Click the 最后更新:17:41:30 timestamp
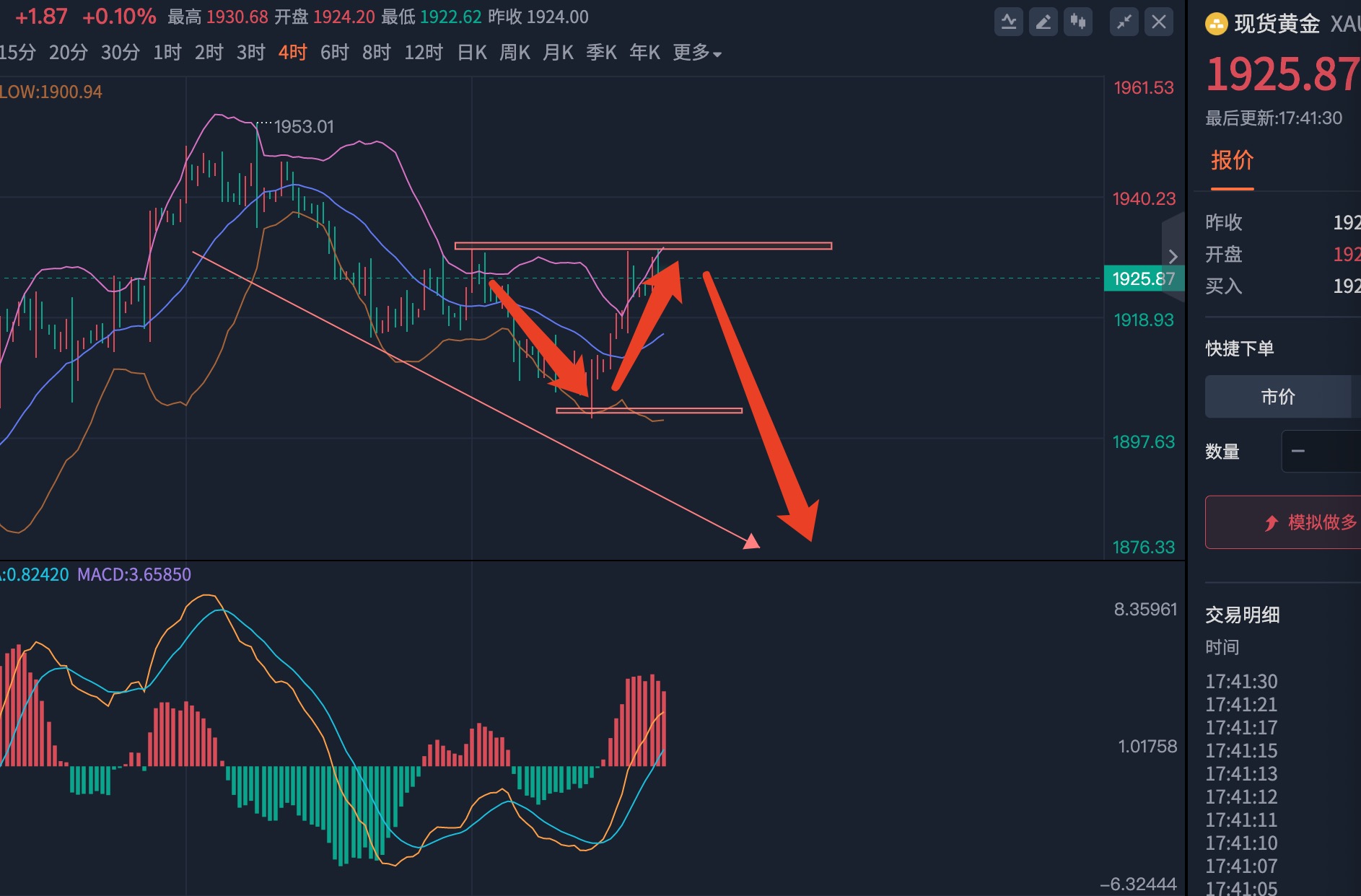 tap(1274, 118)
